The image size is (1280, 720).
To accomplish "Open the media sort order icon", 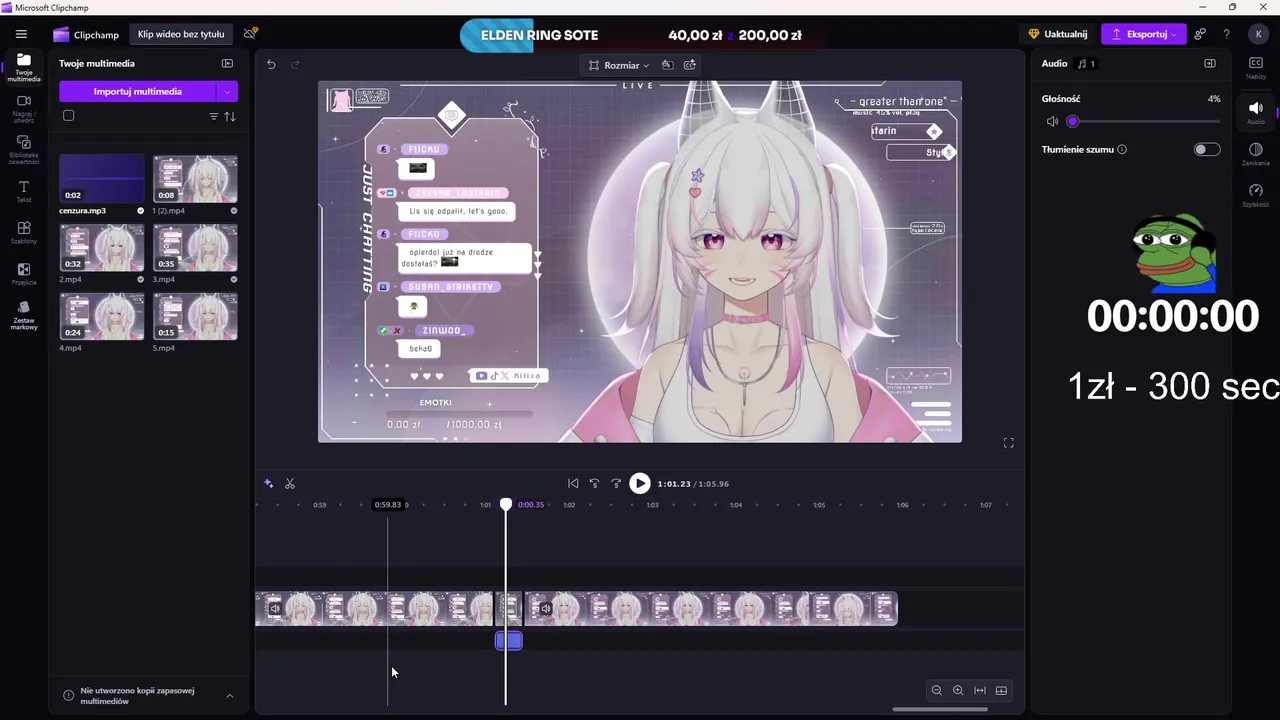I will 230,117.
